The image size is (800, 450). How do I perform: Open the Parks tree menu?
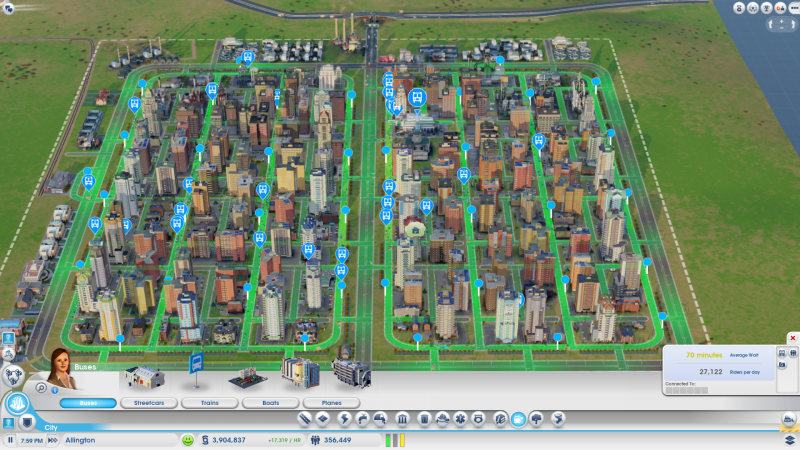click(x=537, y=419)
